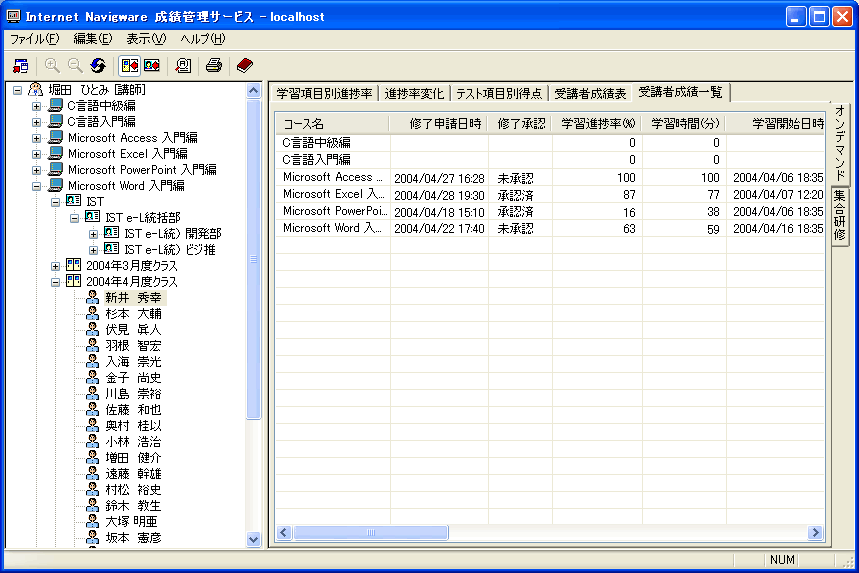
Task: Open help via the red book icon
Action: (x=245, y=66)
